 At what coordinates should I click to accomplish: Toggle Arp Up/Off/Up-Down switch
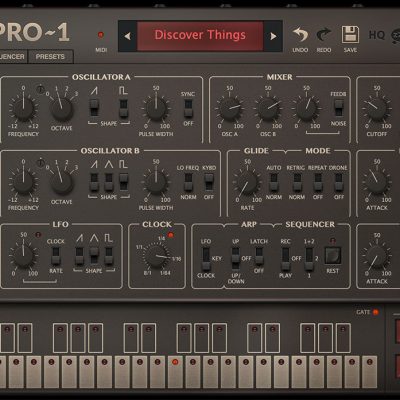[236, 259]
